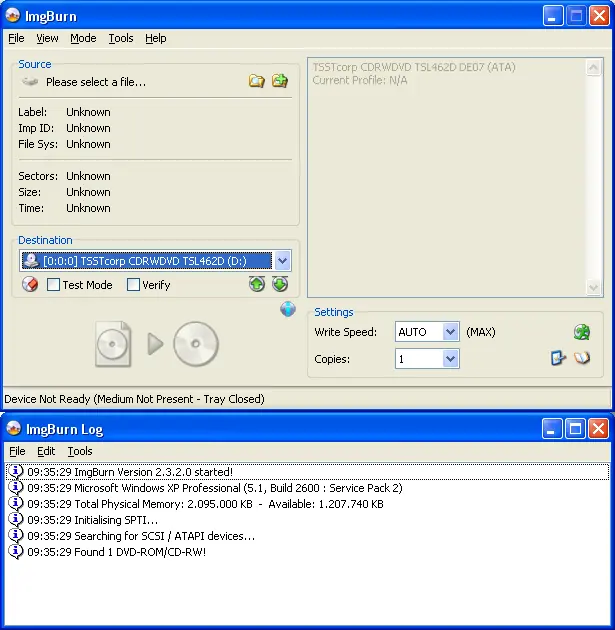The image size is (615, 630).
Task: Open the create CUE file icon
Action: [x=280, y=81]
